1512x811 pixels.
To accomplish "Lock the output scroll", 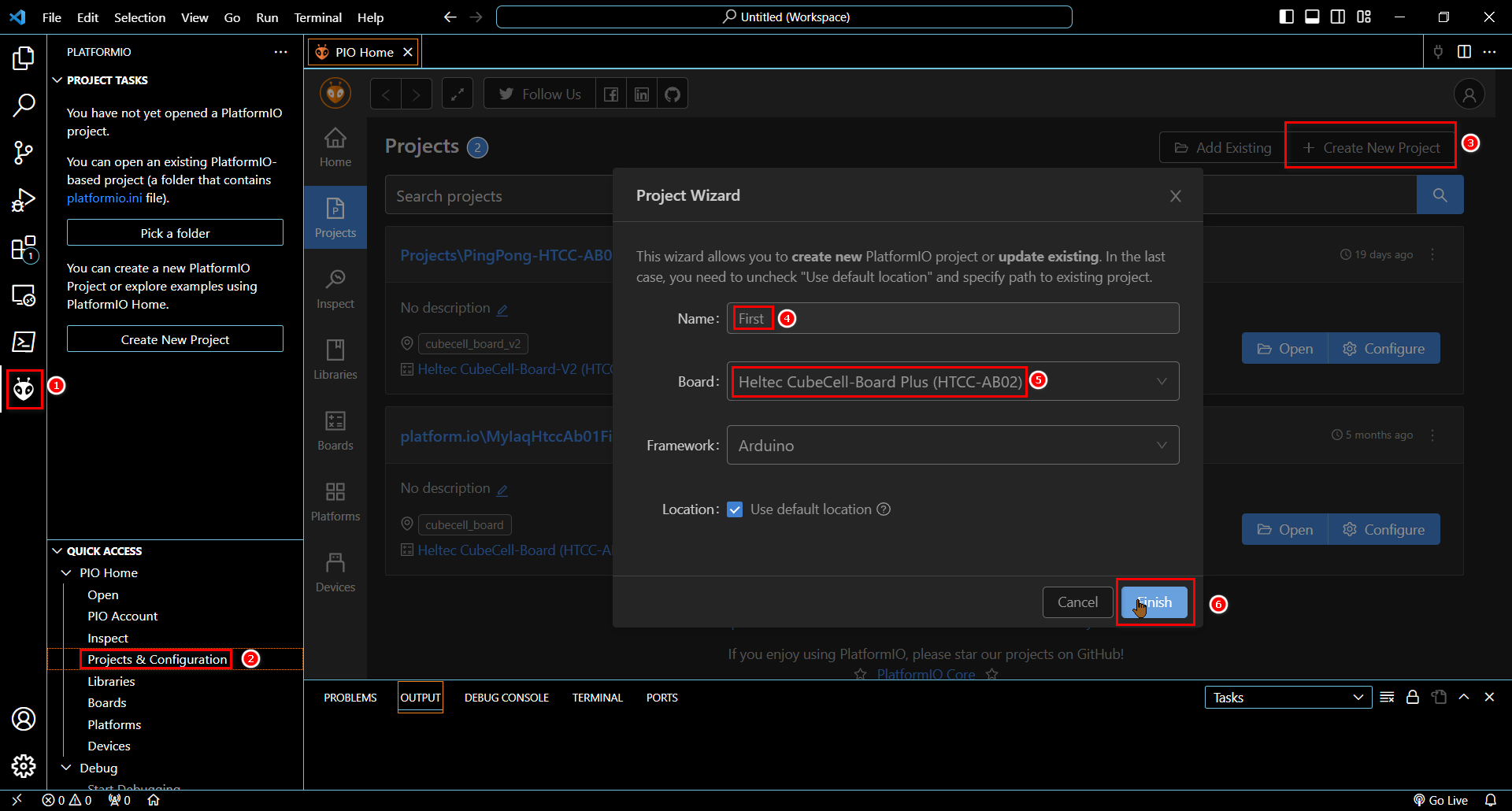I will [x=1413, y=698].
